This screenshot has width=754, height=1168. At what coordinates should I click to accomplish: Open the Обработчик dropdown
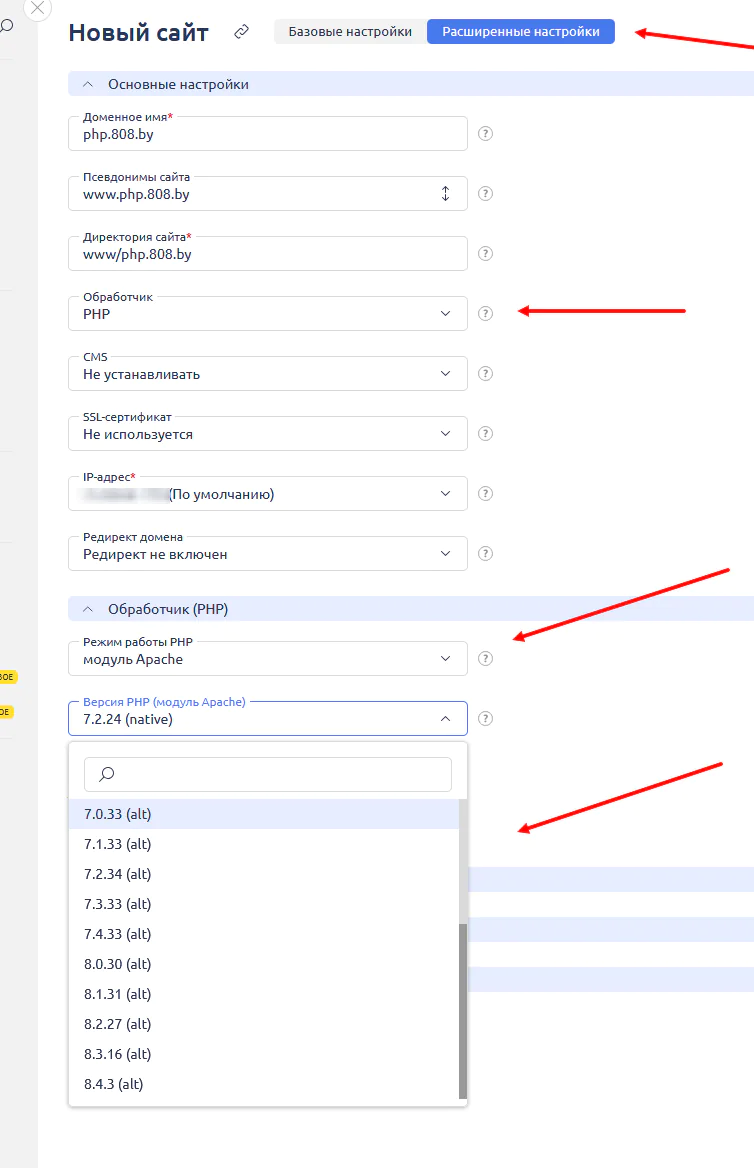267,314
